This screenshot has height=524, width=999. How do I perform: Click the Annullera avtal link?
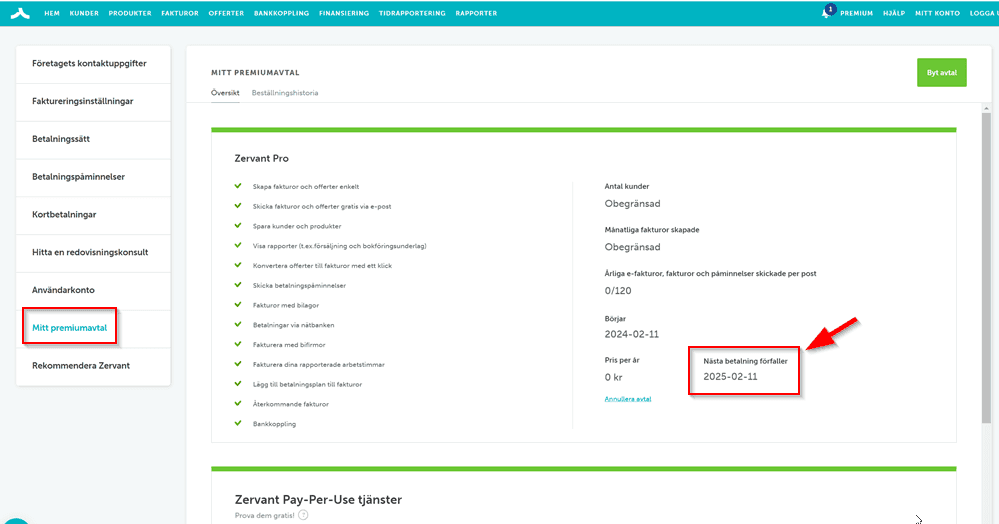pyautogui.click(x=628, y=399)
